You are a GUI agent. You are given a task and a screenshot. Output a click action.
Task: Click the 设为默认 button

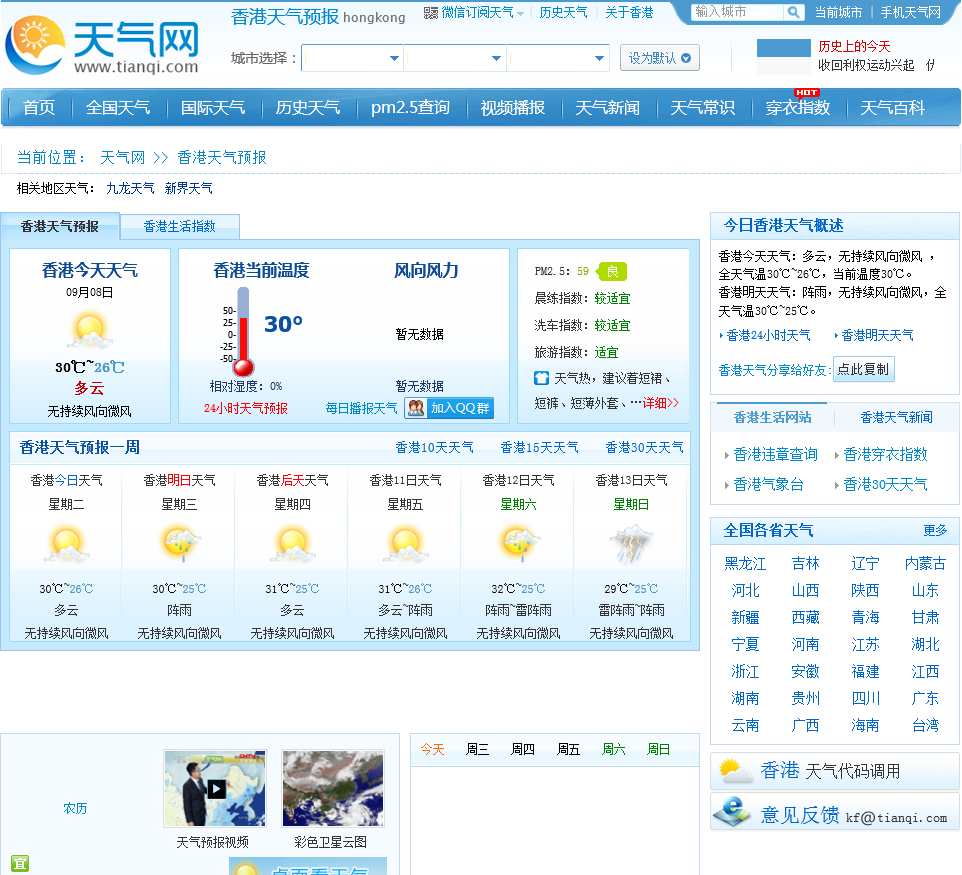point(660,58)
